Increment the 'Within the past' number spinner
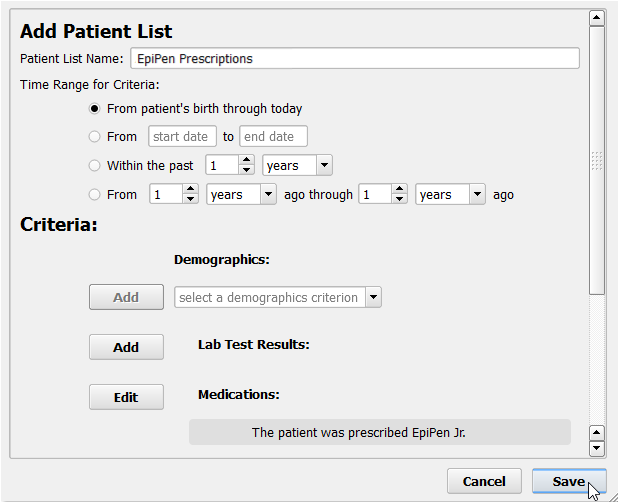Viewport: 618px width, 502px height. click(246, 160)
